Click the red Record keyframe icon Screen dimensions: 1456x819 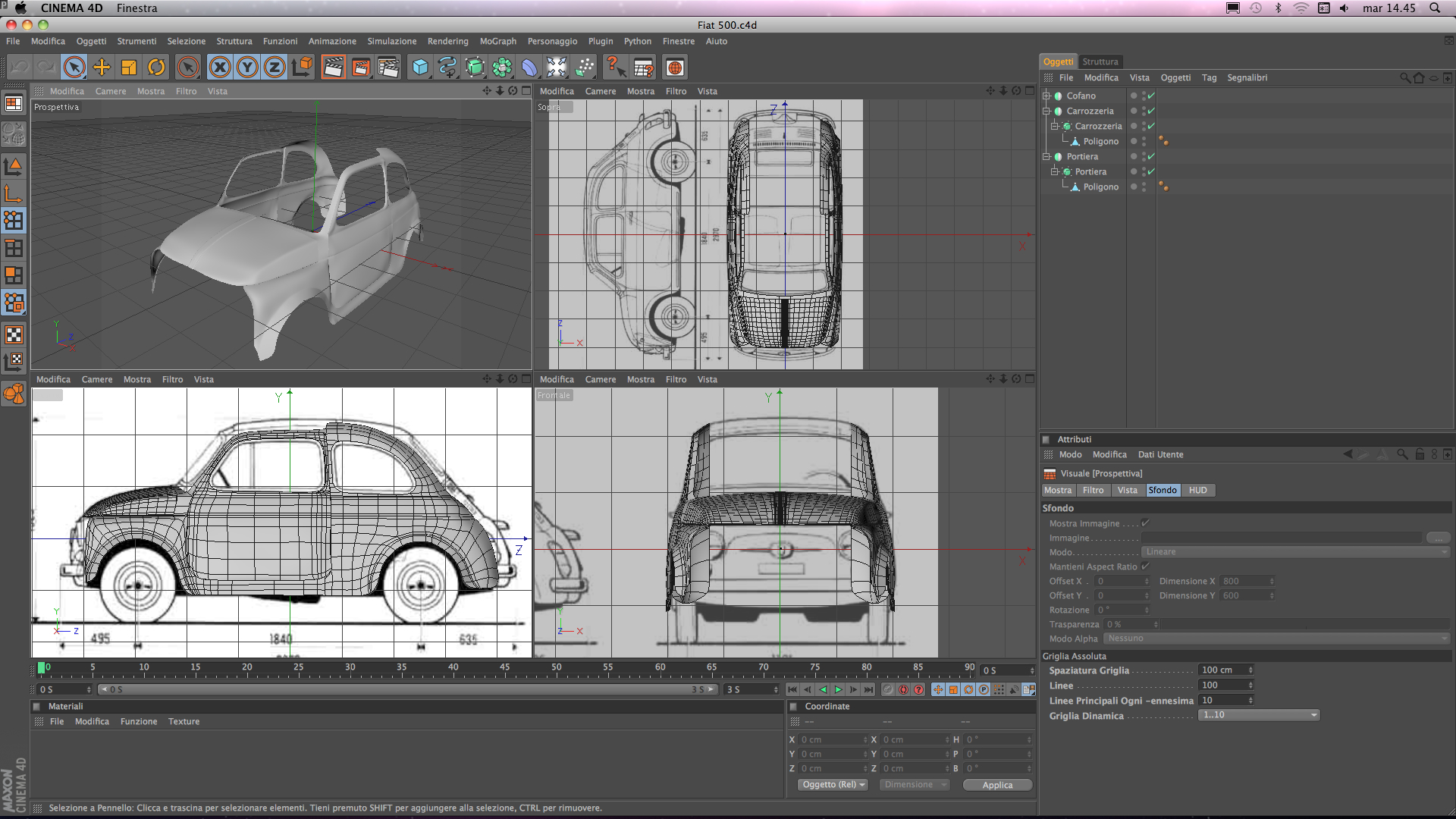[x=903, y=689]
